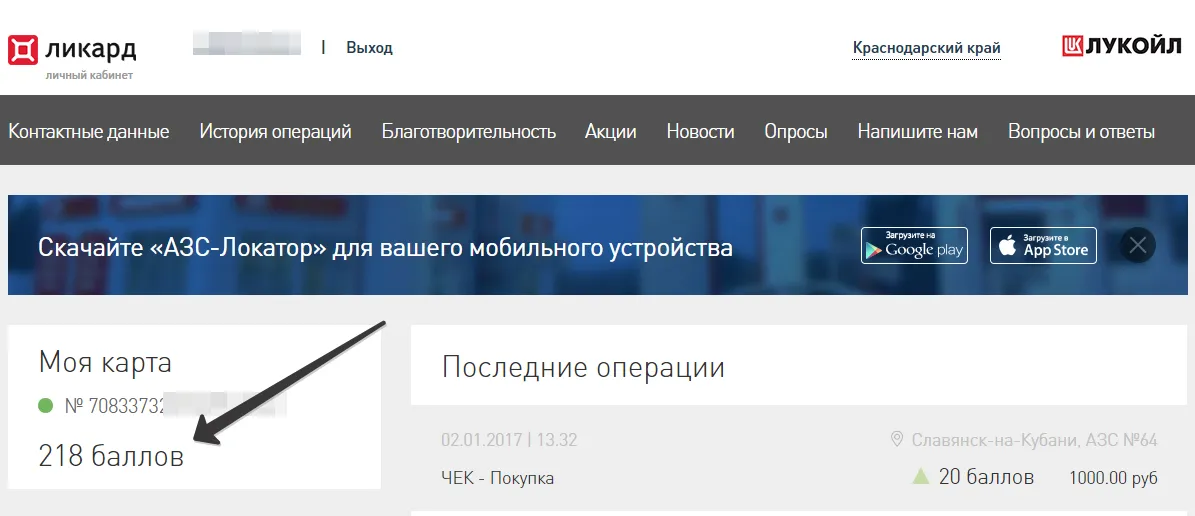Click the Ликард logo icon
Image resolution: width=1195 pixels, height=516 pixels.
(23, 50)
